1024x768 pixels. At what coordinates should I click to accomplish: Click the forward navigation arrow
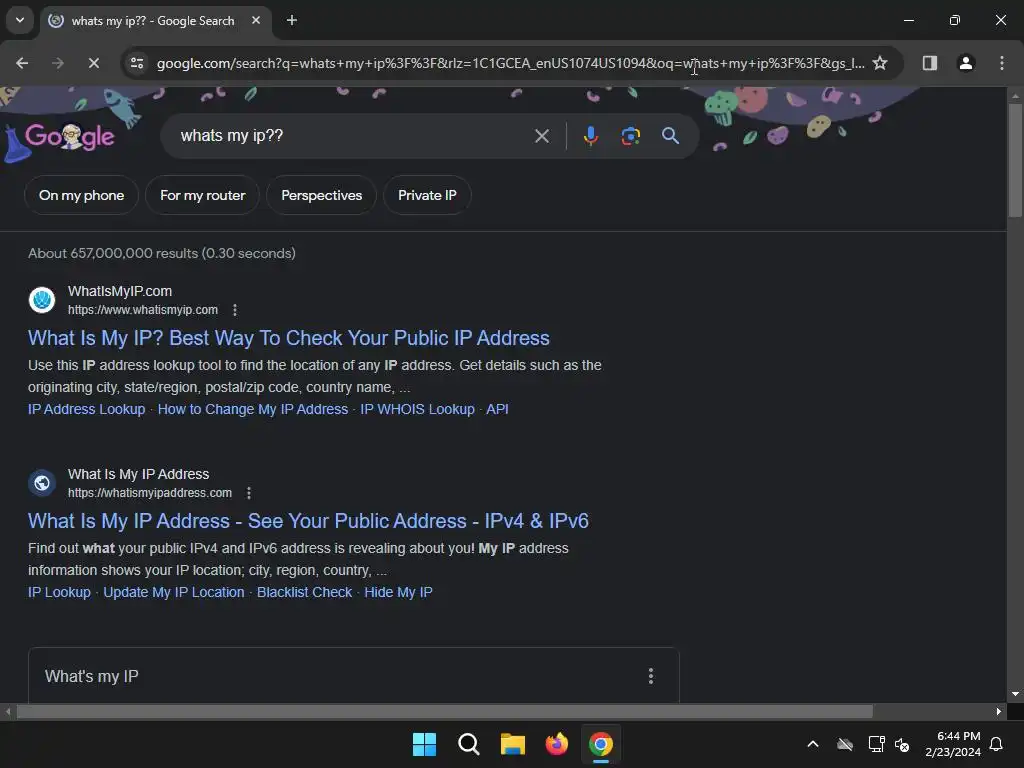[58, 63]
